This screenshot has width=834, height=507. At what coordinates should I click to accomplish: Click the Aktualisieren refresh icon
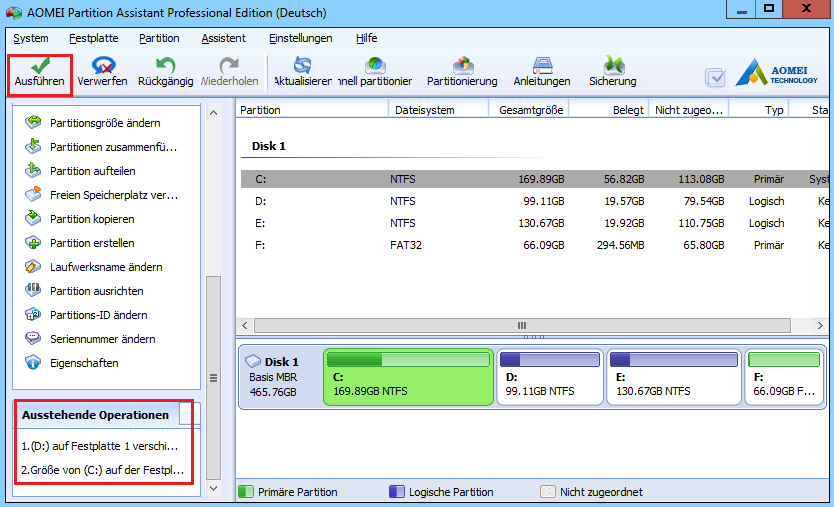pos(303,65)
